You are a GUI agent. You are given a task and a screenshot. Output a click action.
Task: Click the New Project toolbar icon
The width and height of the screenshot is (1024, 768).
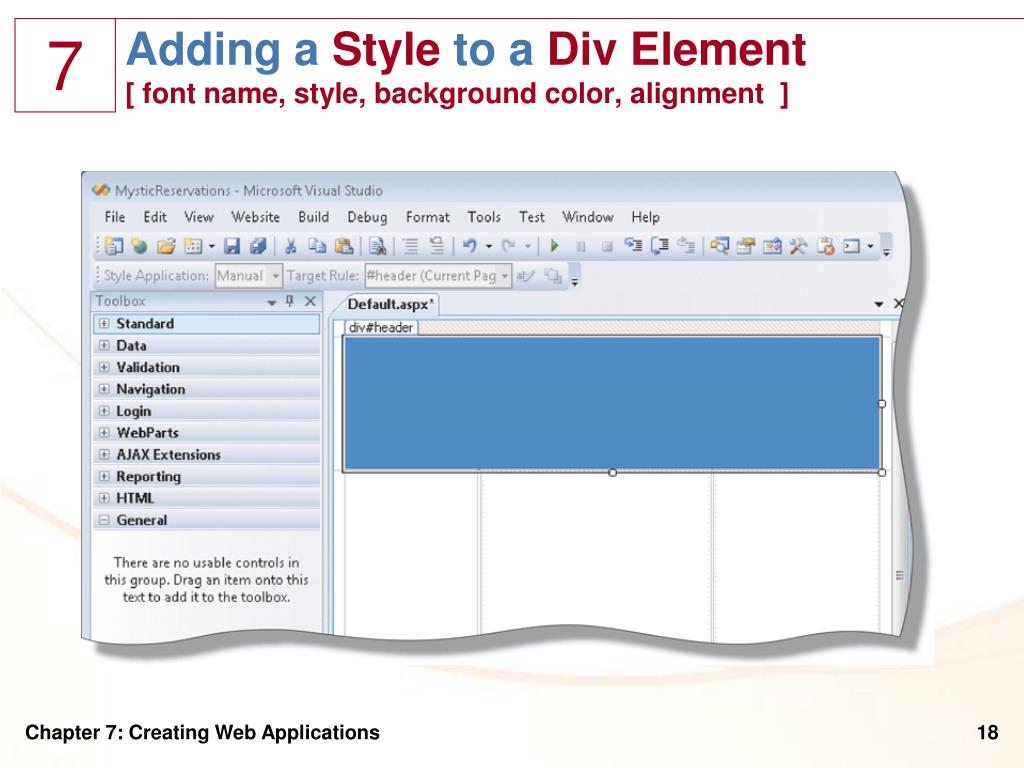(x=114, y=246)
